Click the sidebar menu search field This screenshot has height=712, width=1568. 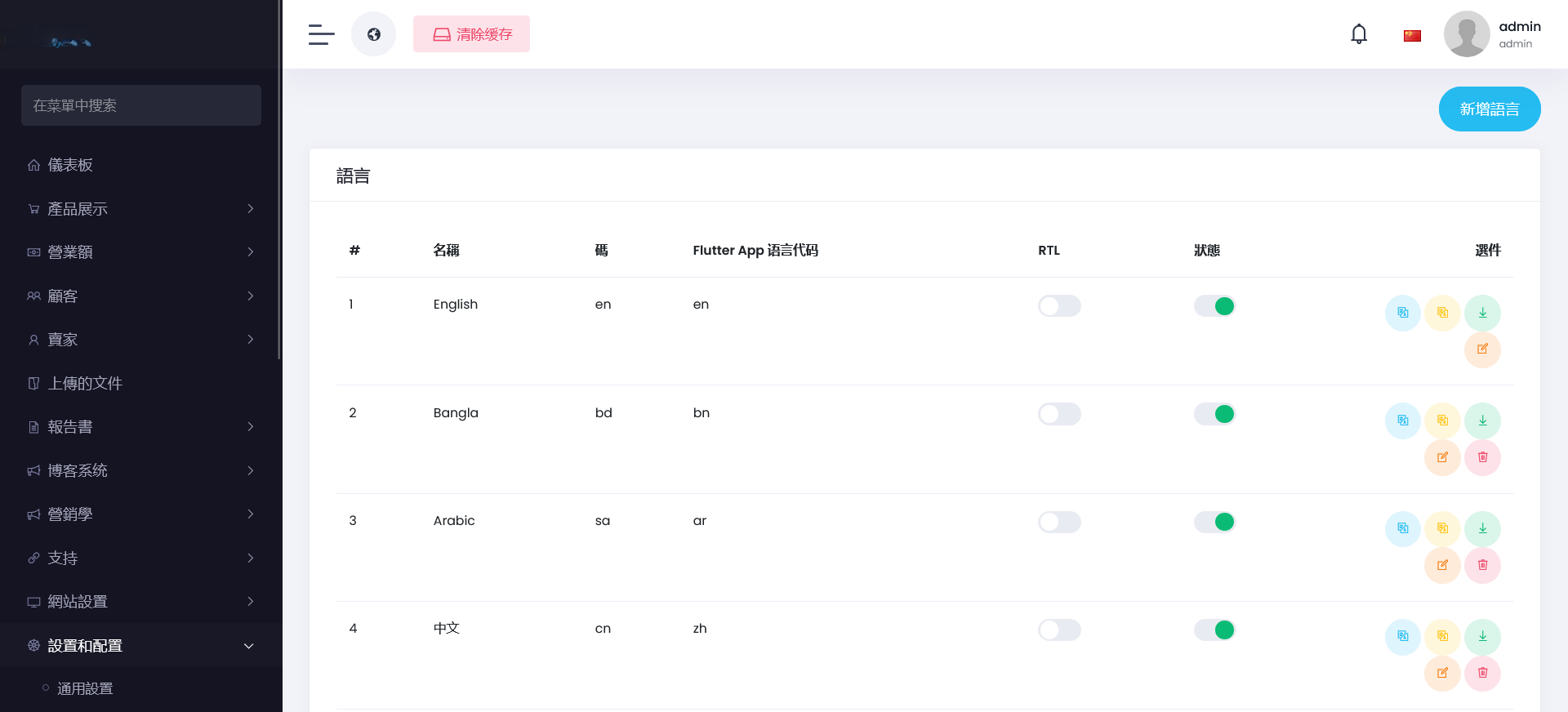click(x=141, y=105)
